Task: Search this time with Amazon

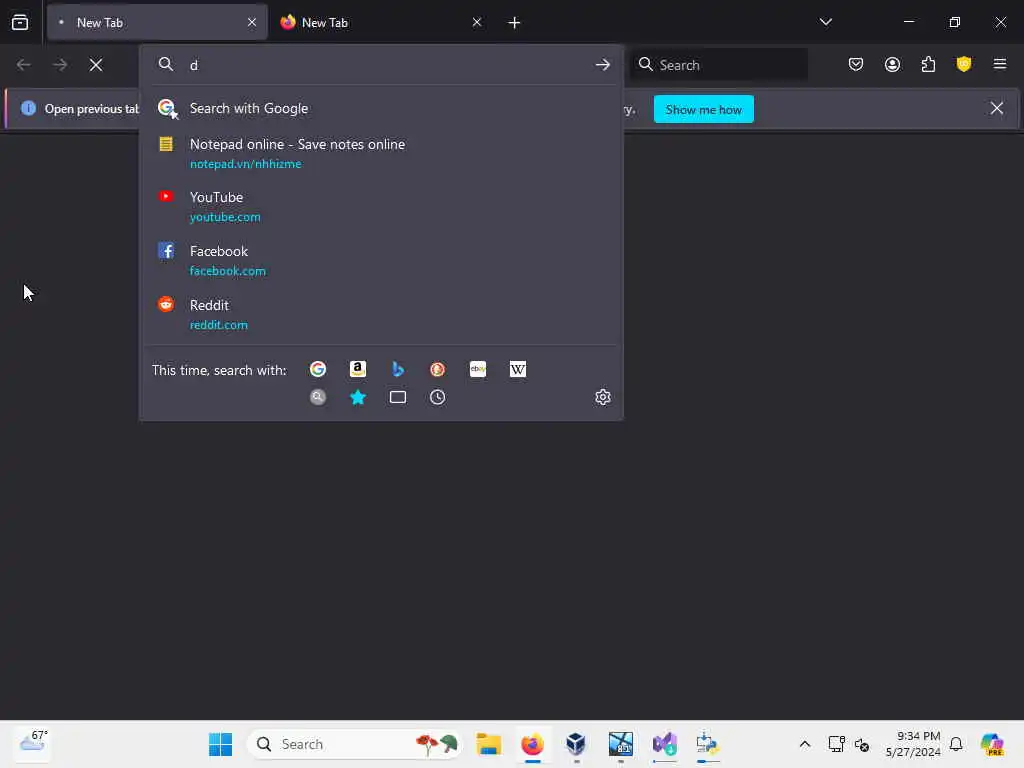Action: pyautogui.click(x=358, y=370)
